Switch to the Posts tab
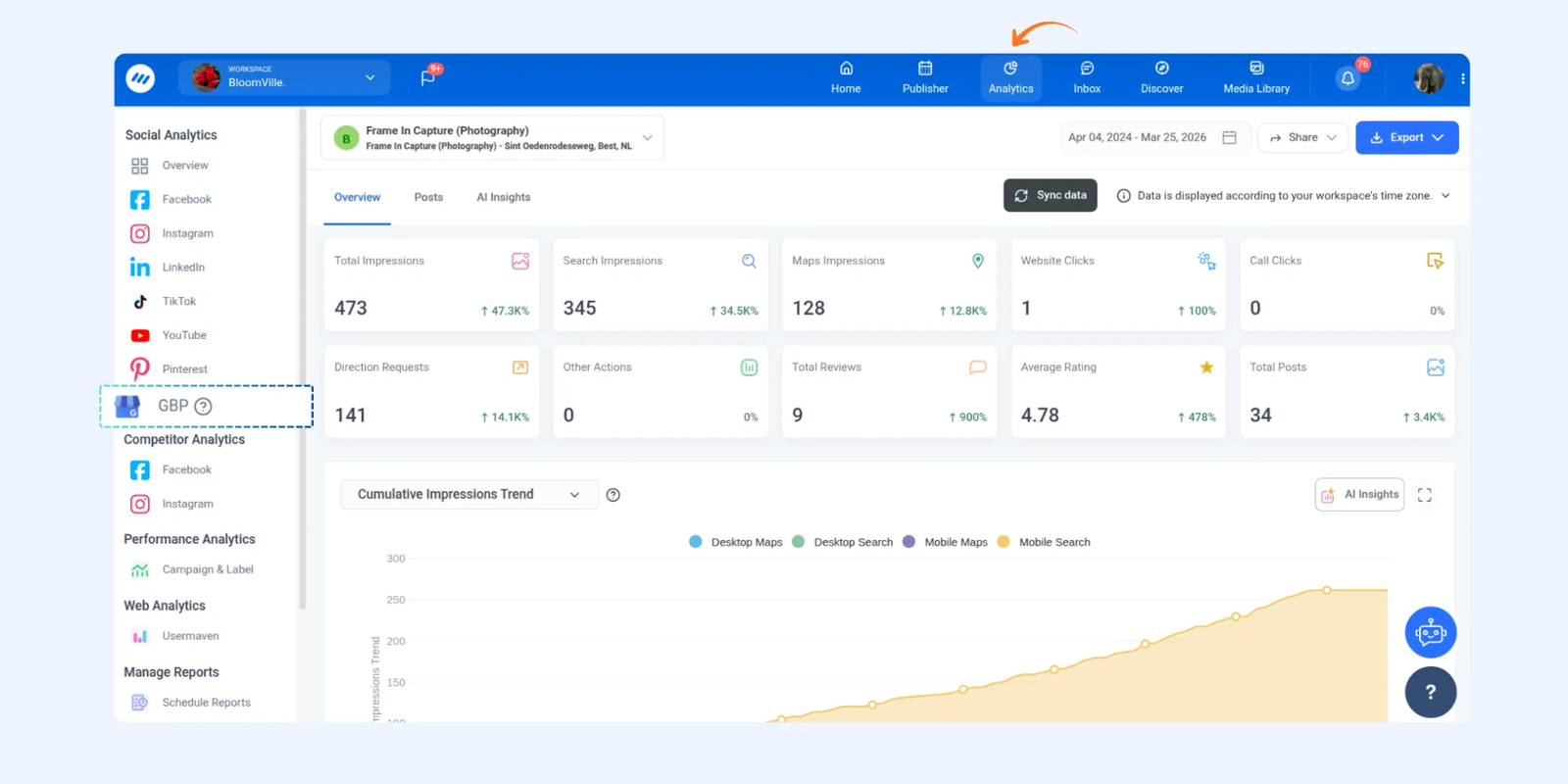This screenshot has width=1568, height=784. tap(428, 197)
